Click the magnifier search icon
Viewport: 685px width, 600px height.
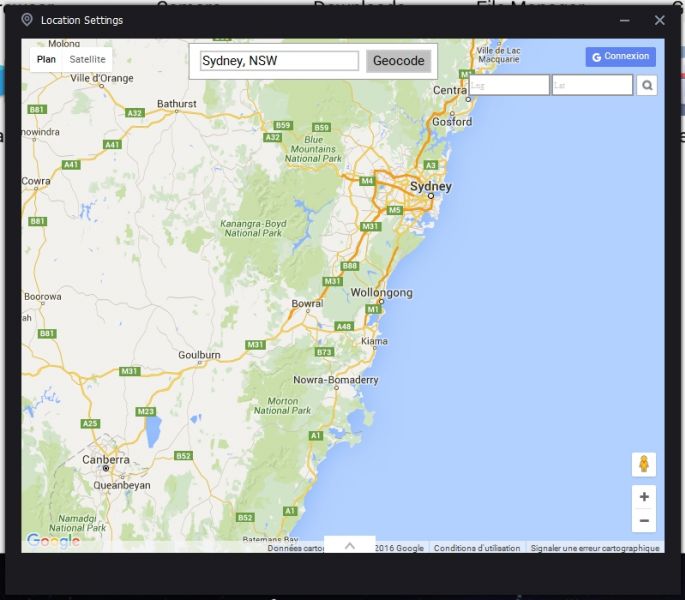[x=647, y=85]
